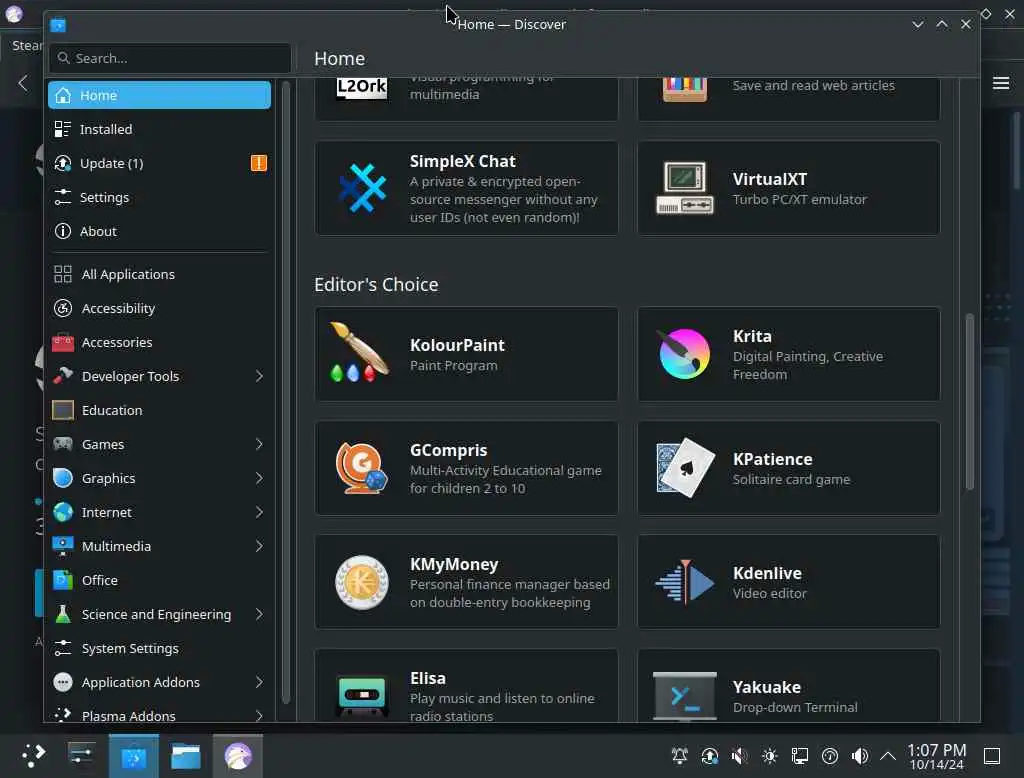This screenshot has width=1024, height=778.
Task: Open the speaker volume tray icon
Action: pos(859,756)
